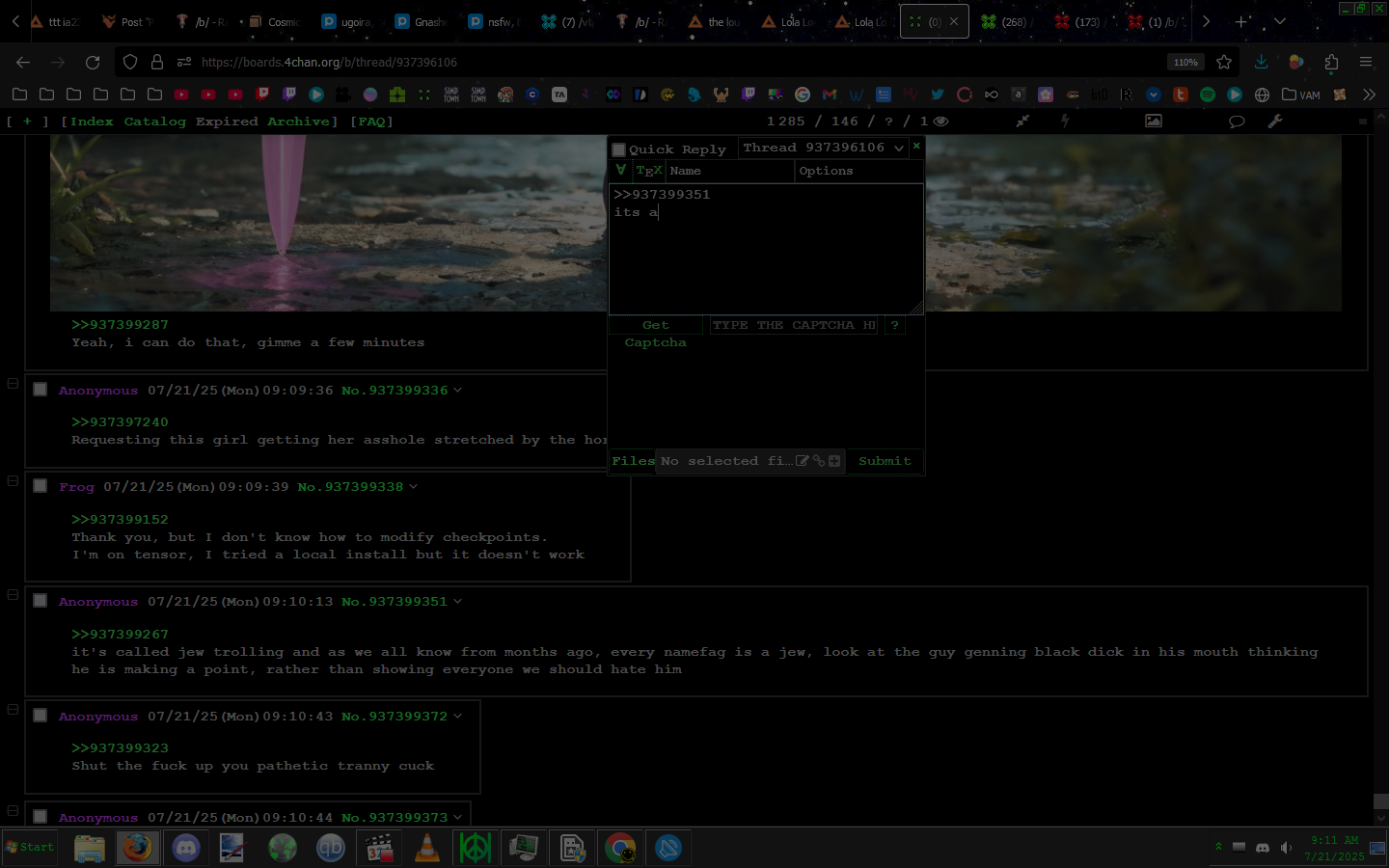Open the Thread 937396106 dropdown in Quick Reply
This screenshot has height=868, width=1389.
click(x=823, y=148)
